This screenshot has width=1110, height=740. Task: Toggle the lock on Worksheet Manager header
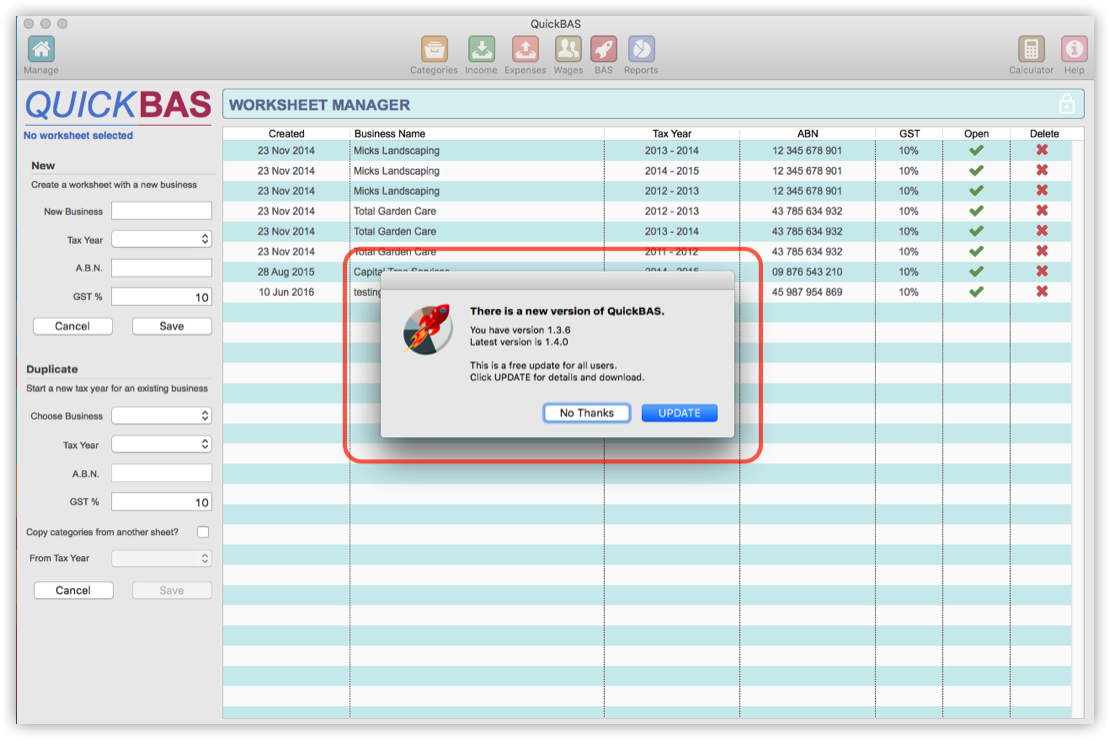pyautogui.click(x=1067, y=103)
